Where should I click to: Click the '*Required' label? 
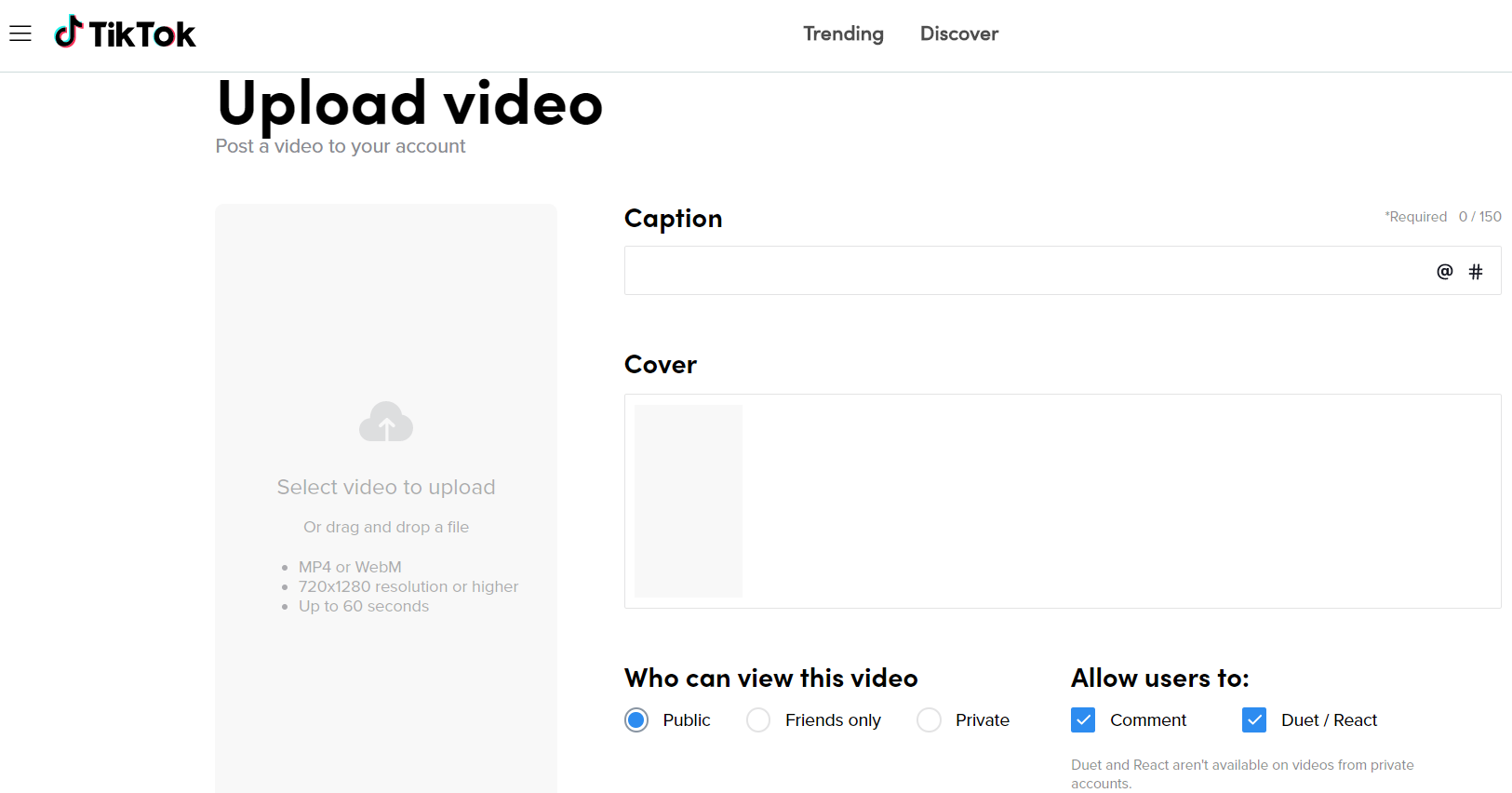(x=1415, y=217)
